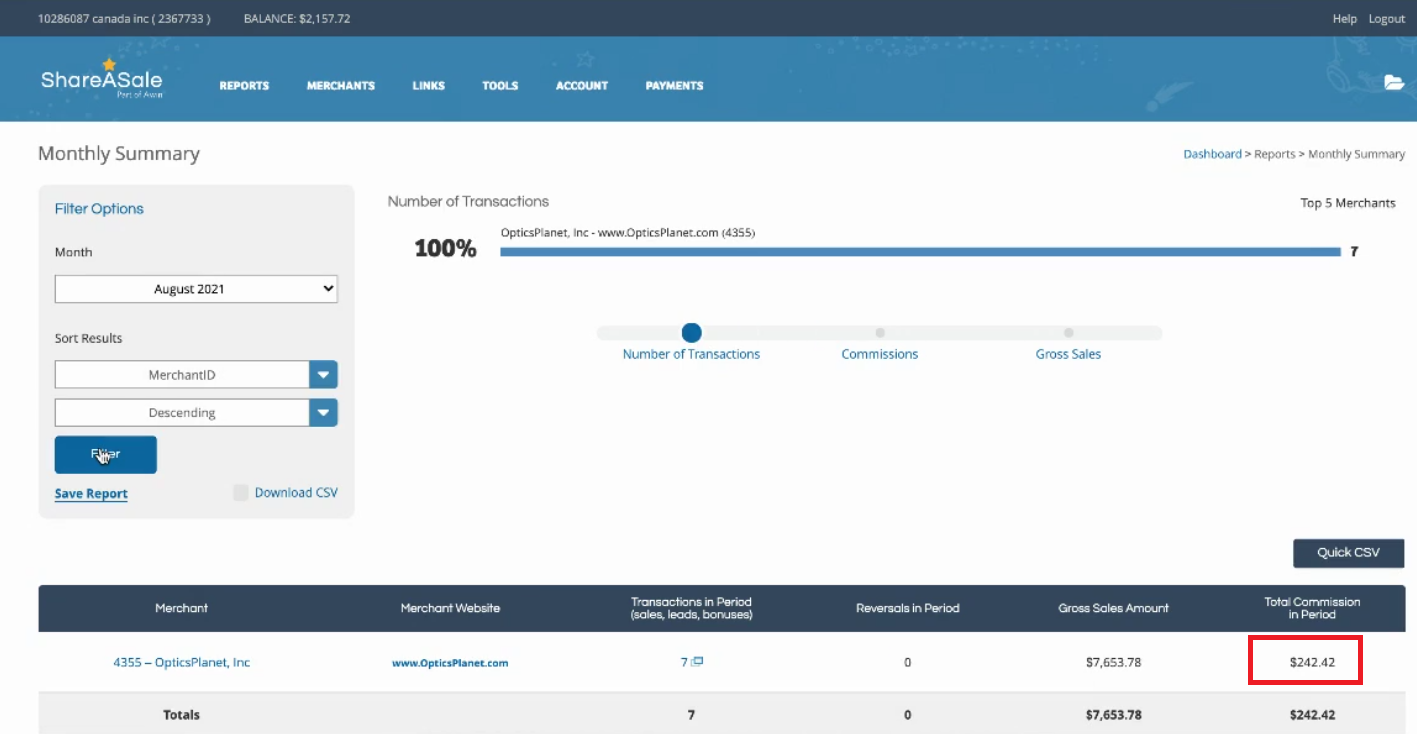Click the OpticsPlanet row commission $242.42

tap(1312, 662)
